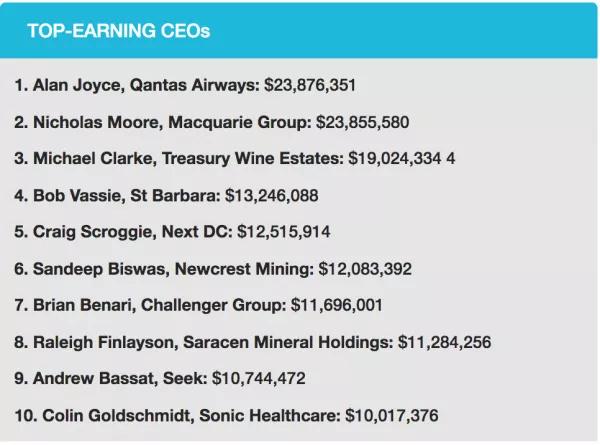This screenshot has width=600, height=445.
Task: Click the $11,284,256 salary amount
Action: coord(445,342)
